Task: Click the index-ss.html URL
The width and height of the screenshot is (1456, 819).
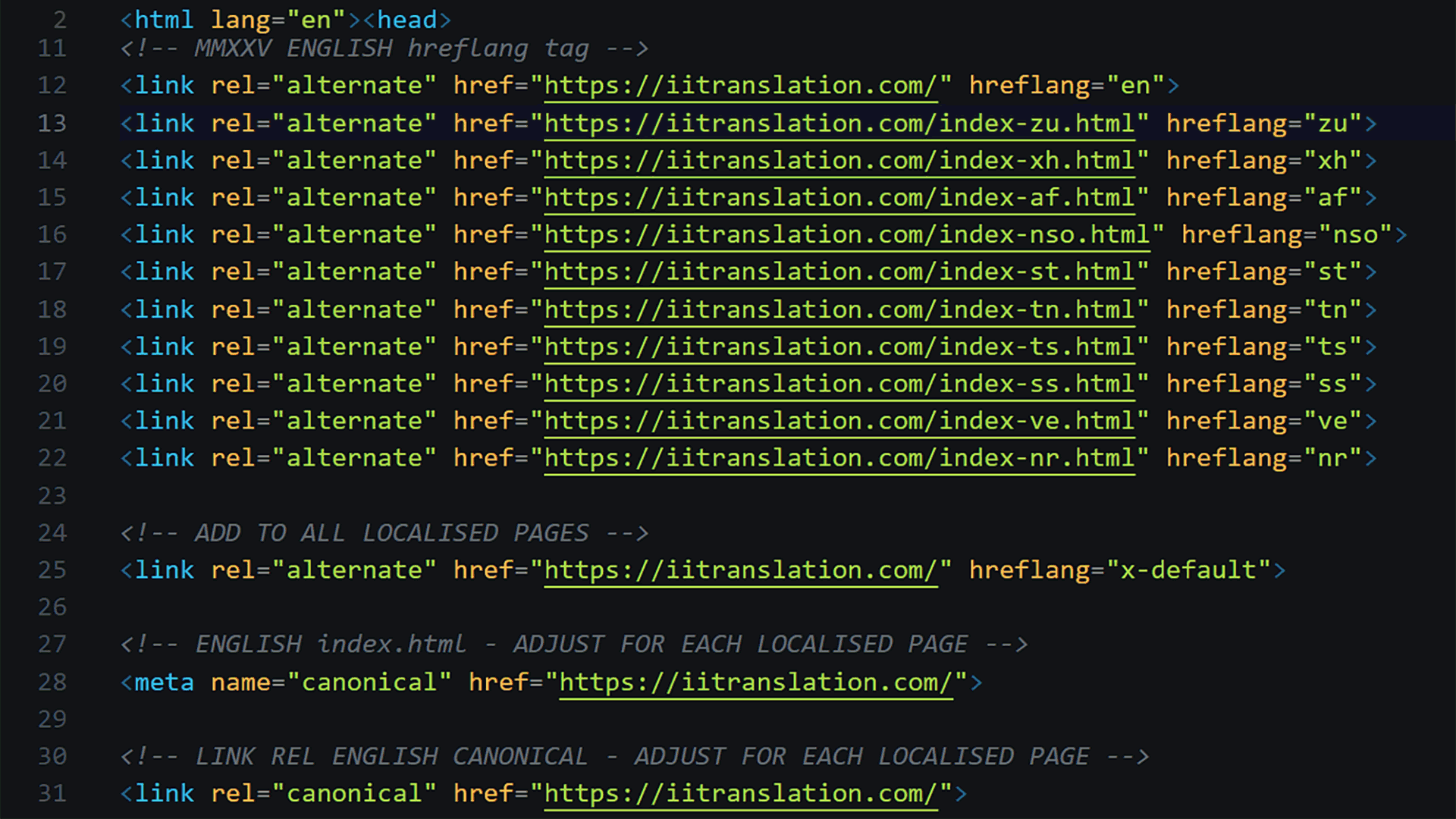Action: 839,384
